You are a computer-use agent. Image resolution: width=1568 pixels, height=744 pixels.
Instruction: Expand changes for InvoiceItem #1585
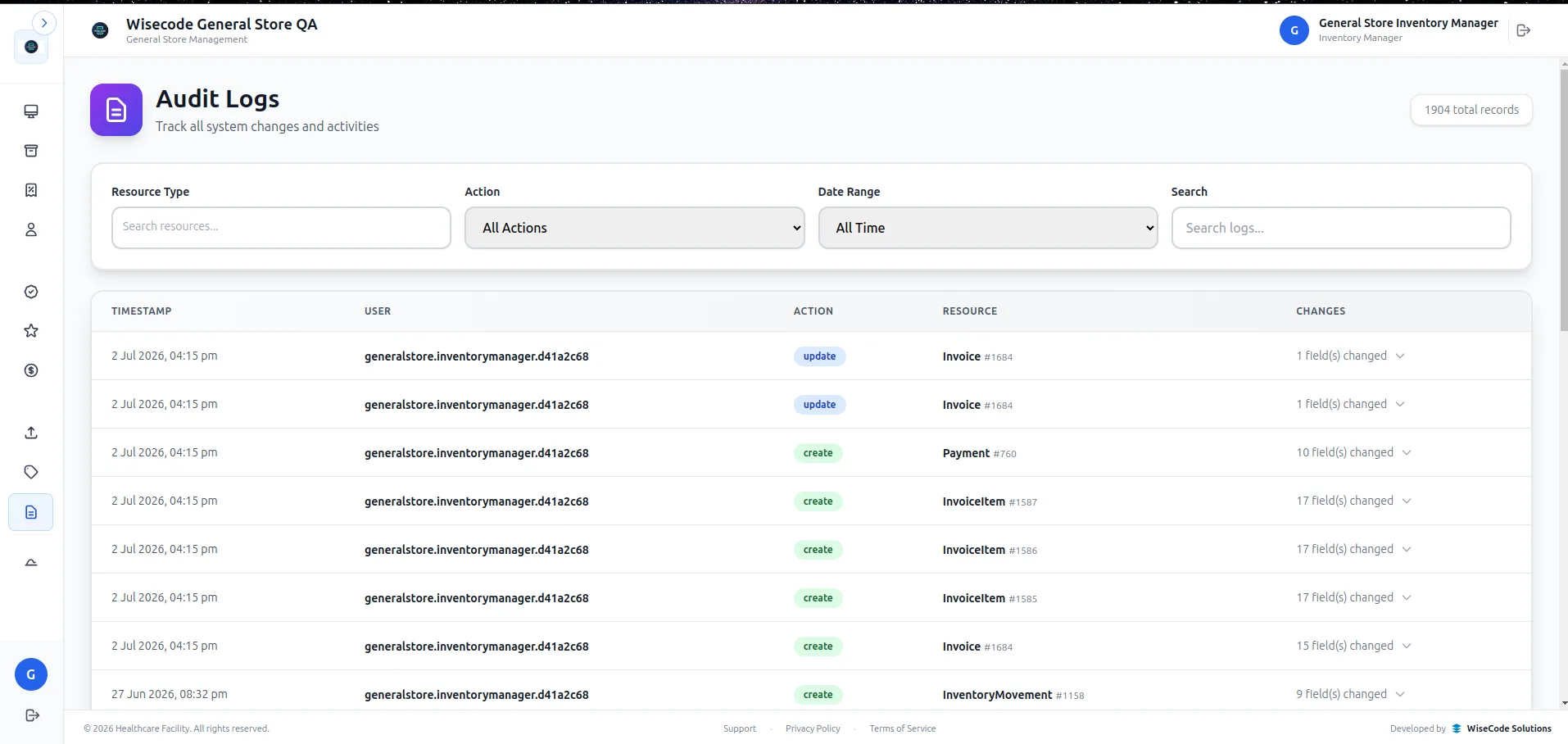pyautogui.click(x=1353, y=597)
